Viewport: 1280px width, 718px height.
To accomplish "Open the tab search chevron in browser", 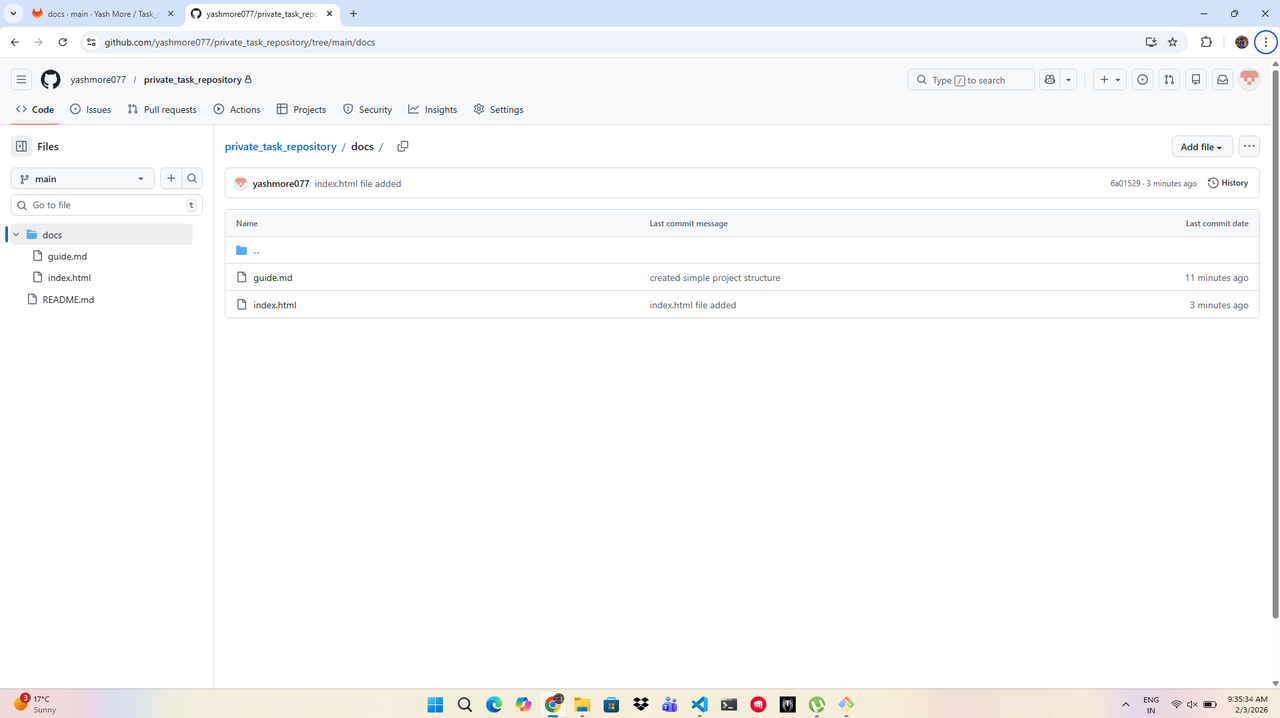I will (x=13, y=14).
